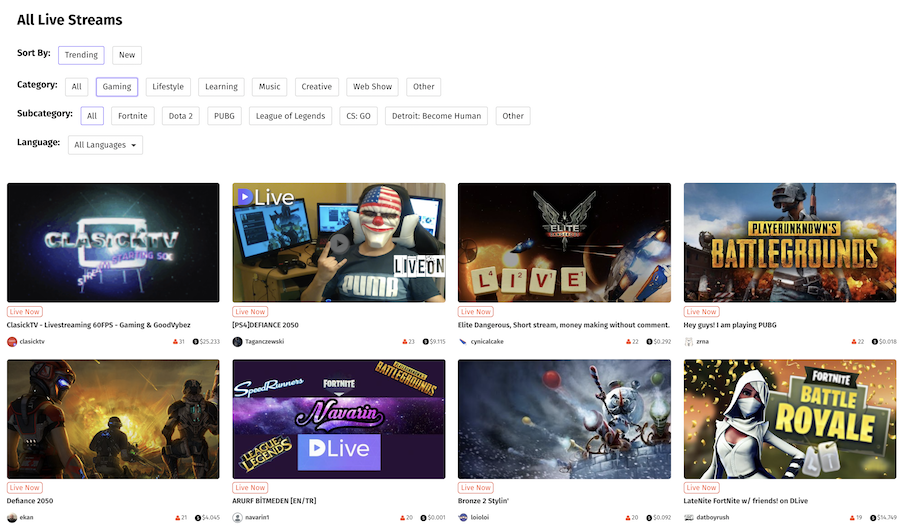Screen dimensions: 900x531
Task: Filter by Detroit: Become Human subcategory
Action: pos(436,116)
